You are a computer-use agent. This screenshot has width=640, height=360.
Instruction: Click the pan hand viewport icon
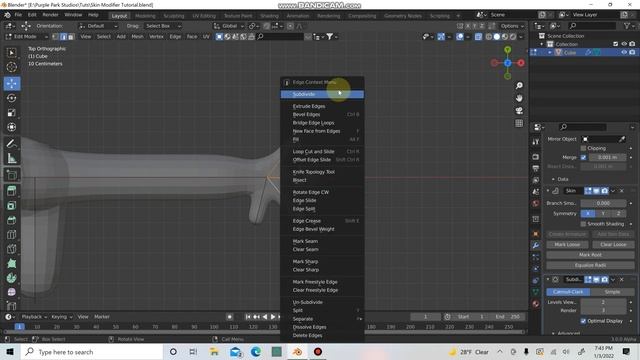click(519, 98)
